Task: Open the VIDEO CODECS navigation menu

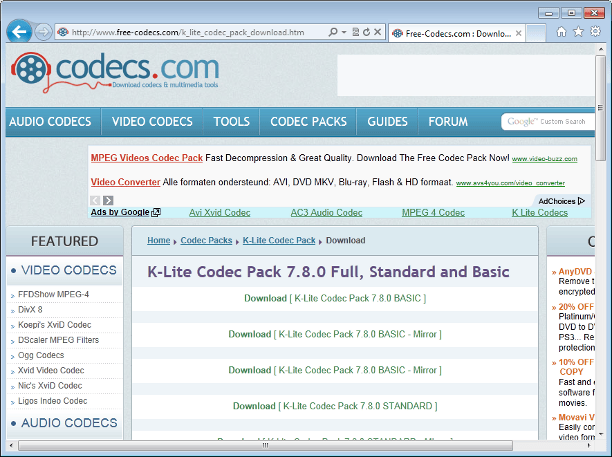Action: (x=152, y=122)
